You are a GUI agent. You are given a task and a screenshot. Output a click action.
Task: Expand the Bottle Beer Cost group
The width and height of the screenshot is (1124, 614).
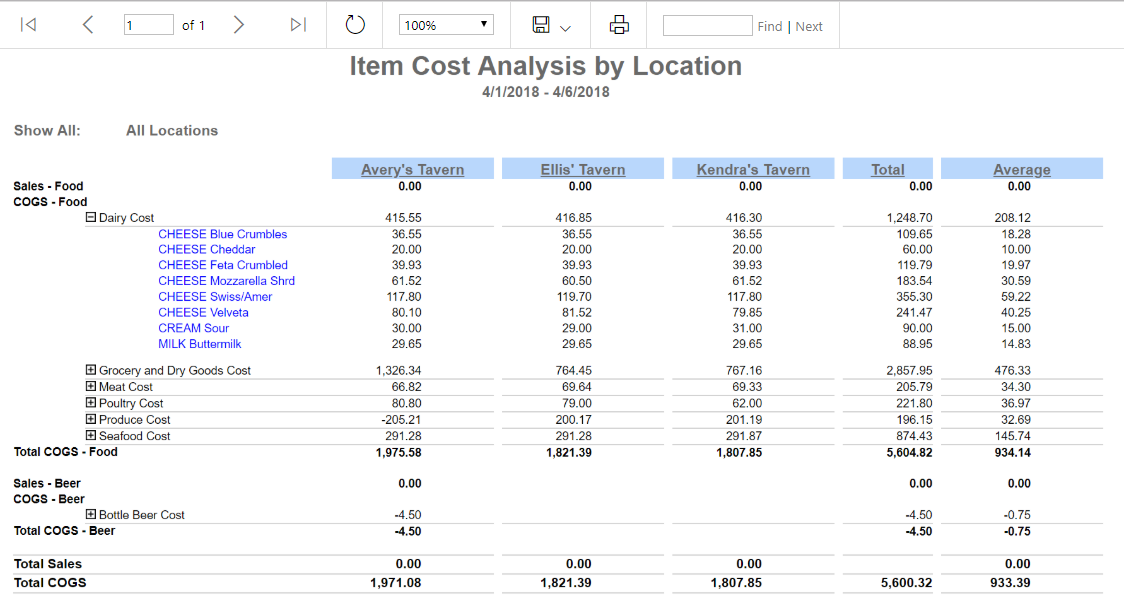coord(91,514)
